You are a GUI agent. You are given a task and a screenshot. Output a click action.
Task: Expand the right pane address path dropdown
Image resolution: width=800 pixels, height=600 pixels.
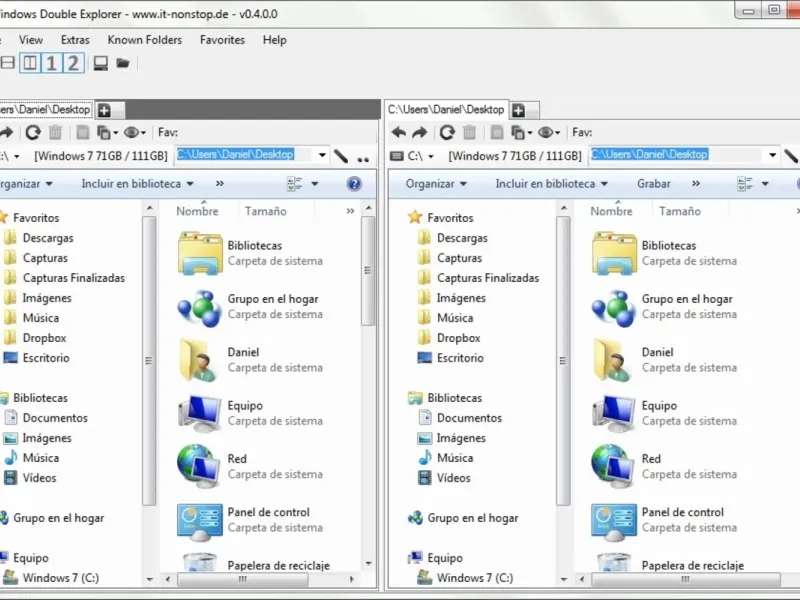coord(772,155)
